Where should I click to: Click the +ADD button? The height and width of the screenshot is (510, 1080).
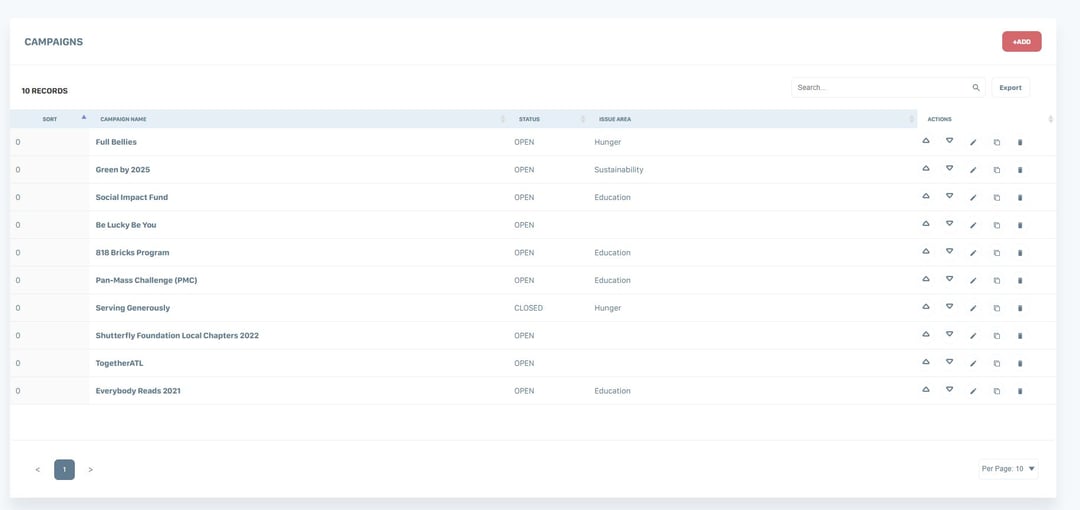1021,42
